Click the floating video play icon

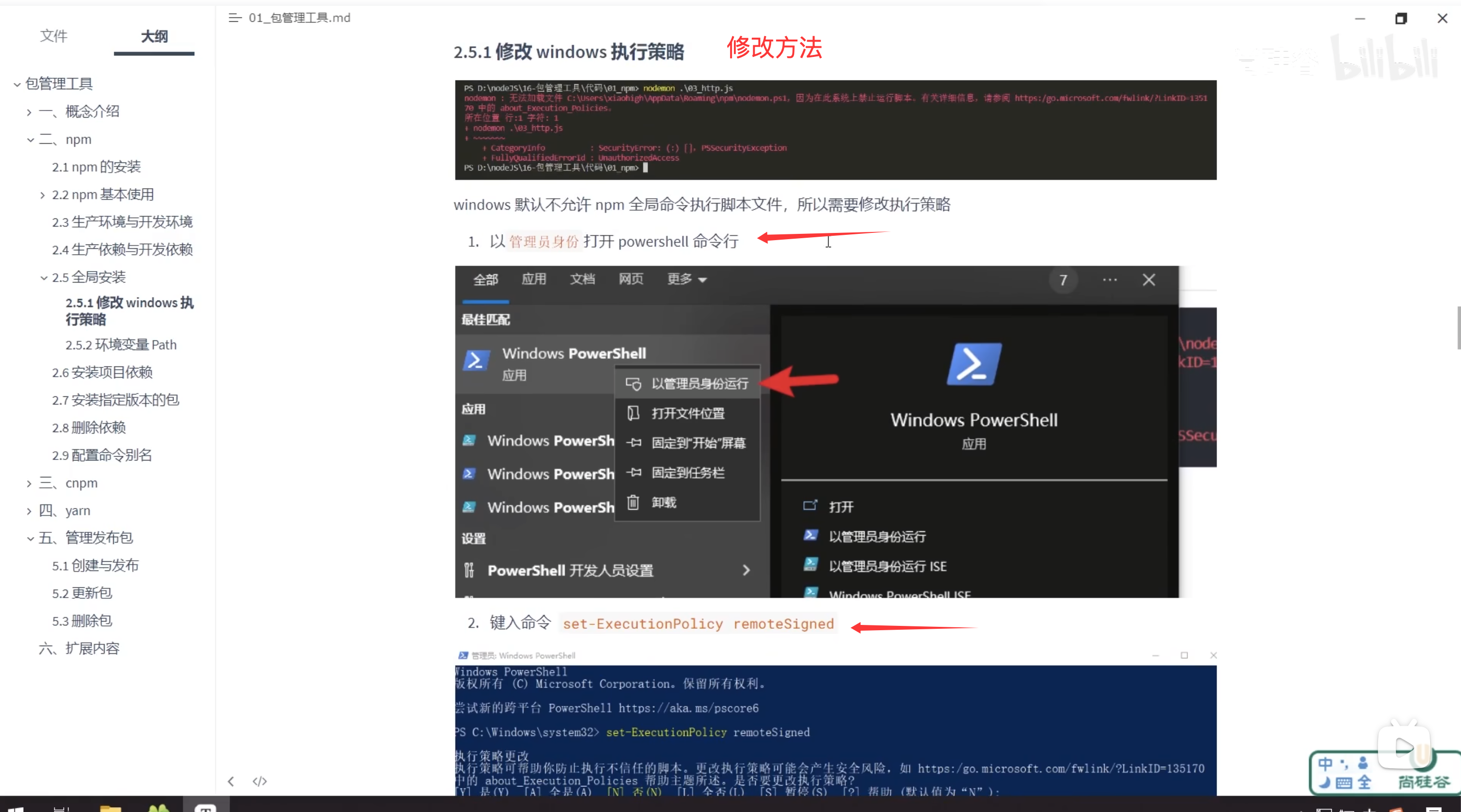(x=1403, y=746)
